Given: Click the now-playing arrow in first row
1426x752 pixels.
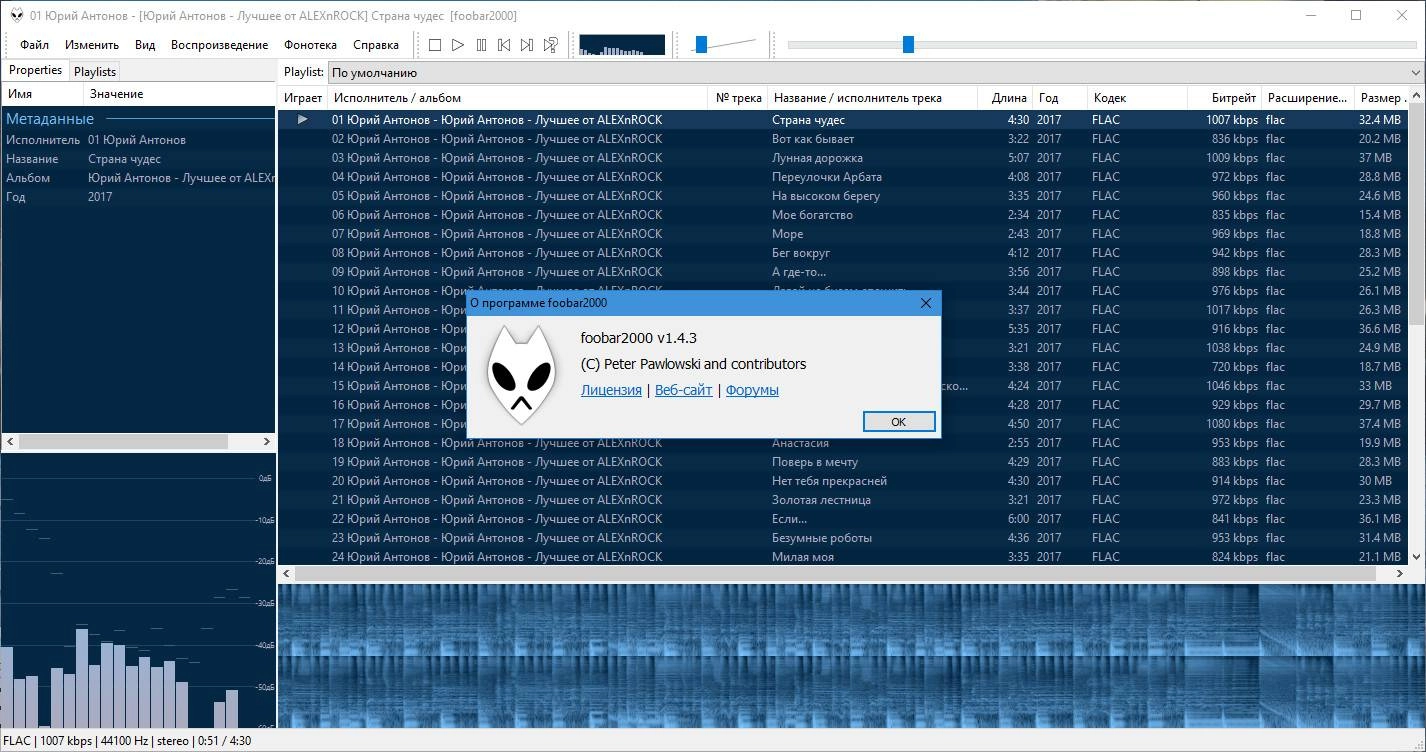Looking at the screenshot, I should pos(303,119).
